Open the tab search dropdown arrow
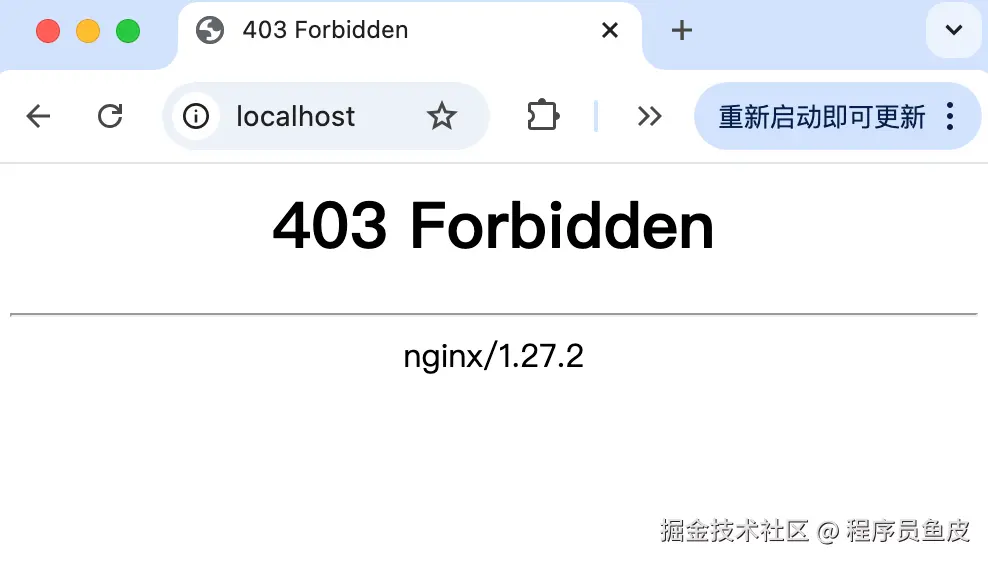 click(x=953, y=30)
